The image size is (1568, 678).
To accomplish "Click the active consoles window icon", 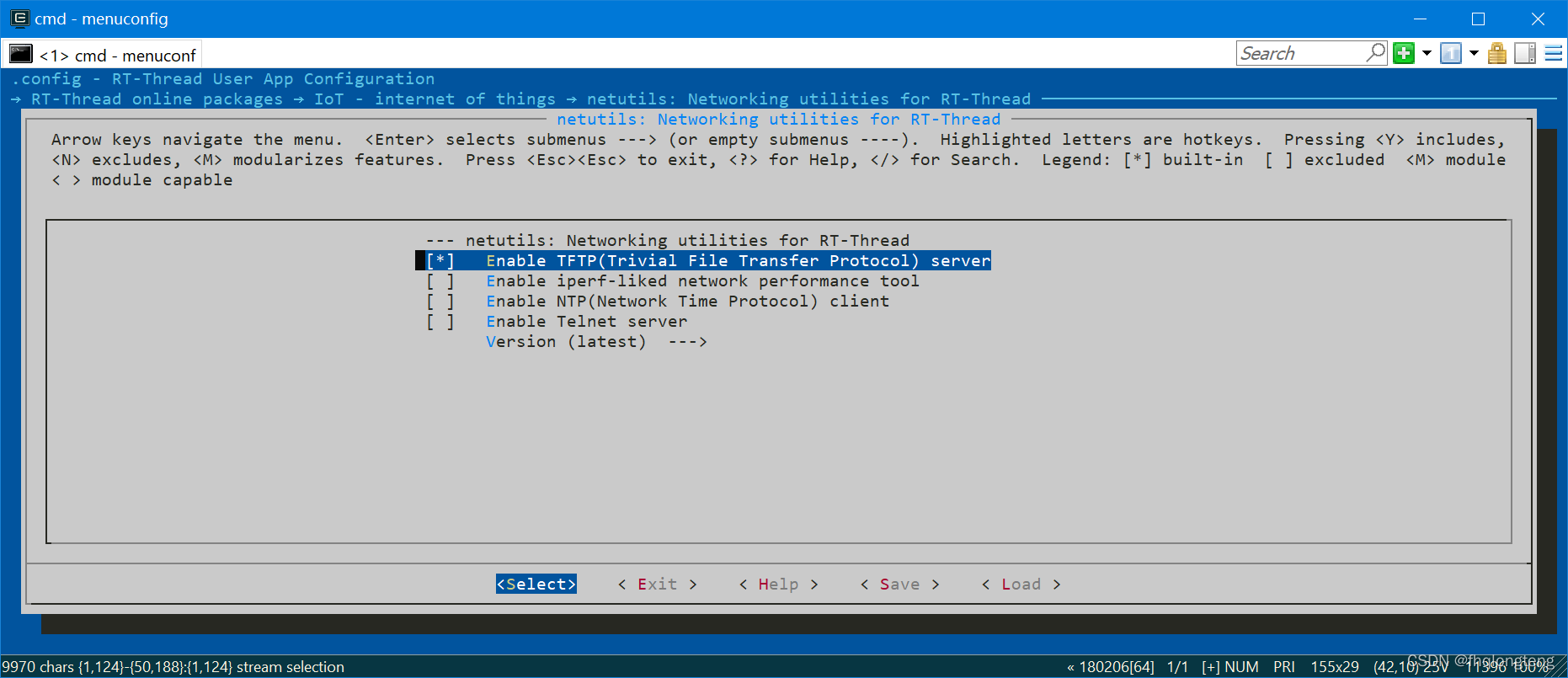I will point(1450,53).
